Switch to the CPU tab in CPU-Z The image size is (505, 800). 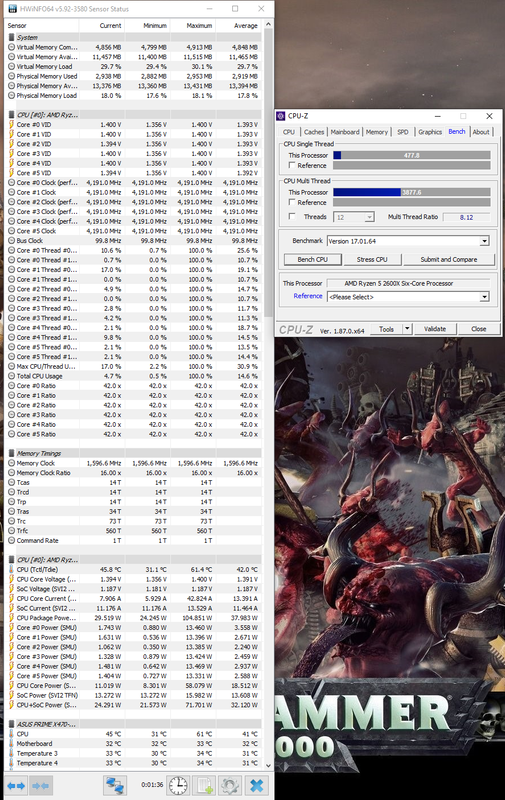289,132
